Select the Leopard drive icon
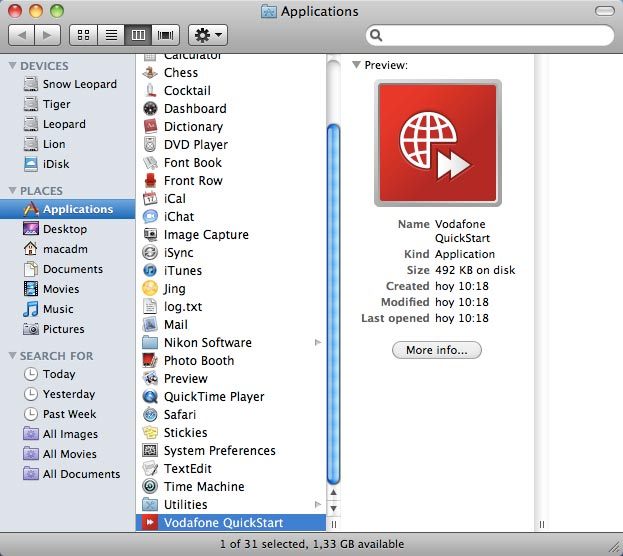The height and width of the screenshot is (556, 623). [x=31, y=124]
